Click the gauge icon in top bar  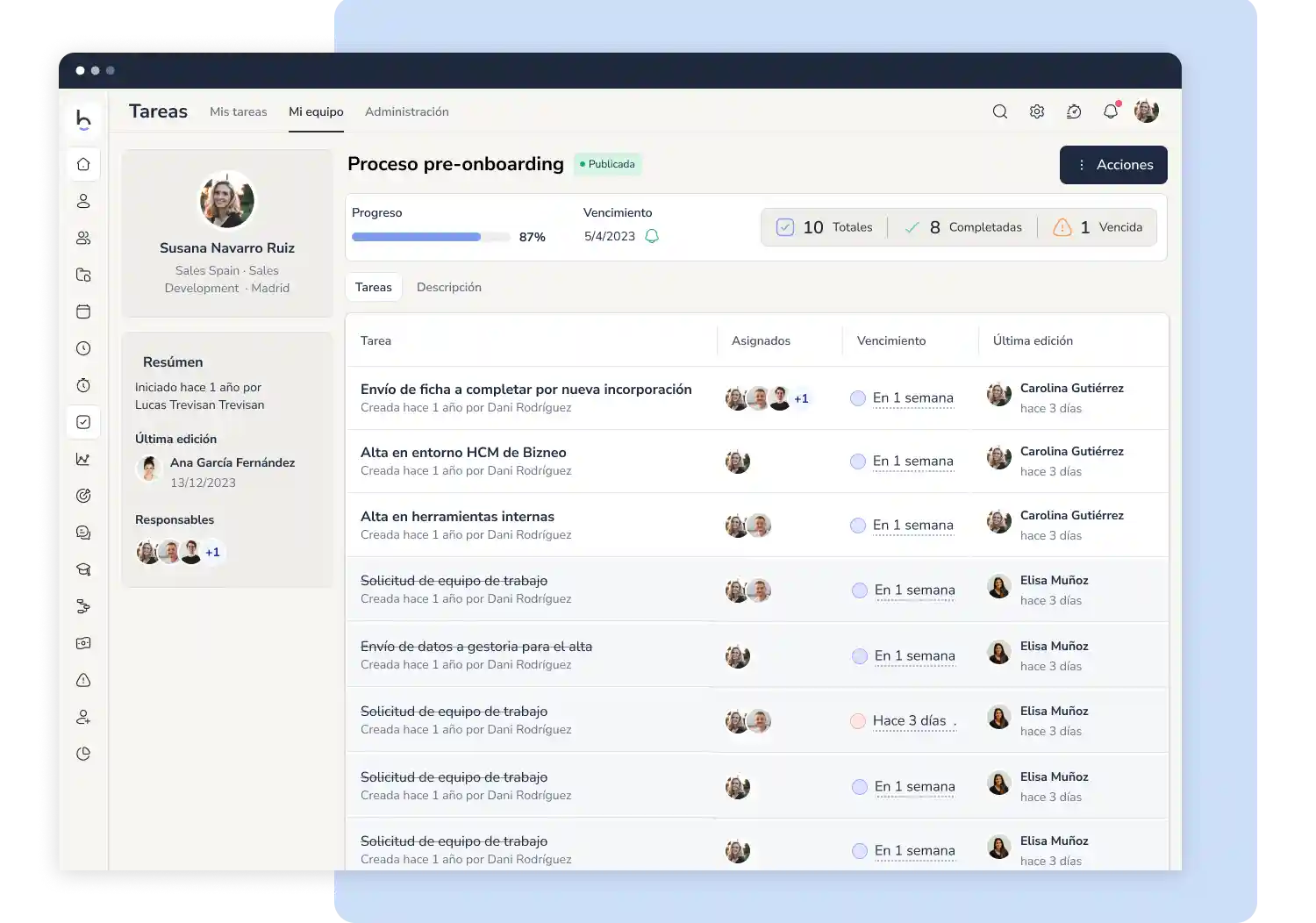tap(1074, 111)
